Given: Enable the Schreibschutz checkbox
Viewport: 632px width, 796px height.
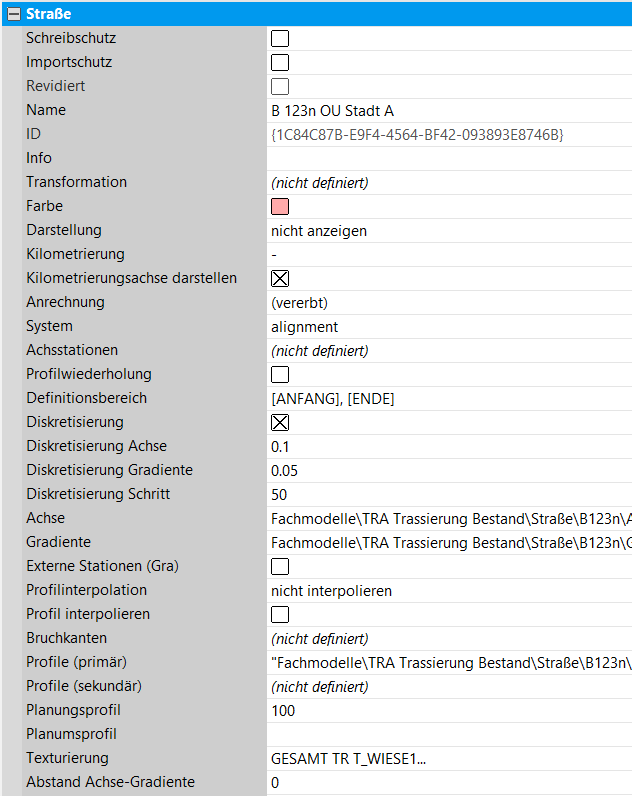Looking at the screenshot, I should coord(280,38).
